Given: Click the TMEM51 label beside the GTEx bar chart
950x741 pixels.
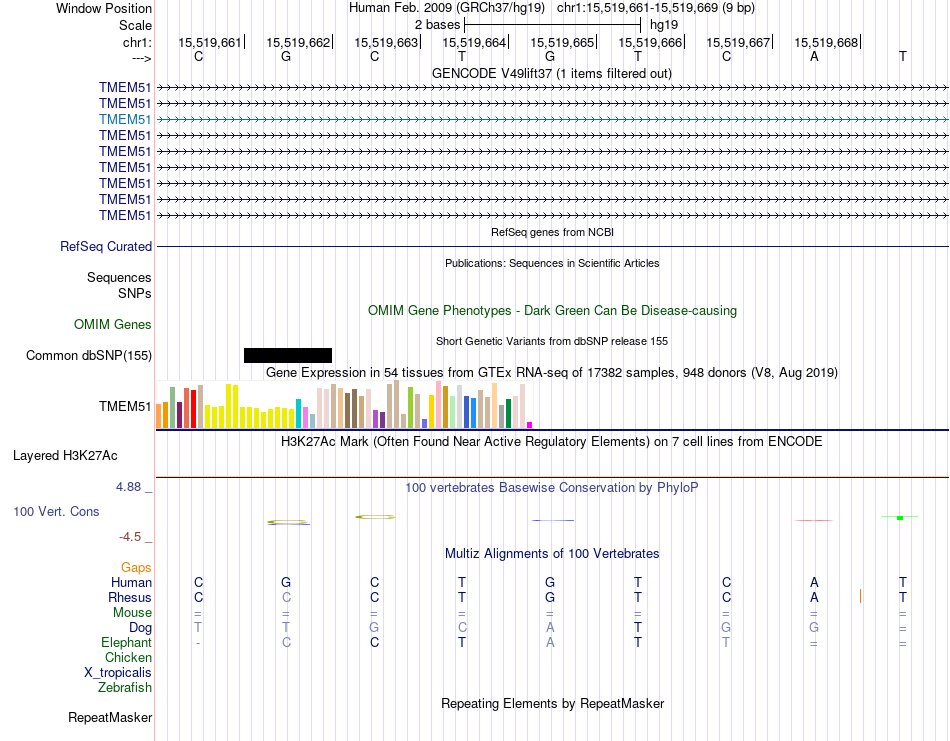Looking at the screenshot, I should coord(125,406).
